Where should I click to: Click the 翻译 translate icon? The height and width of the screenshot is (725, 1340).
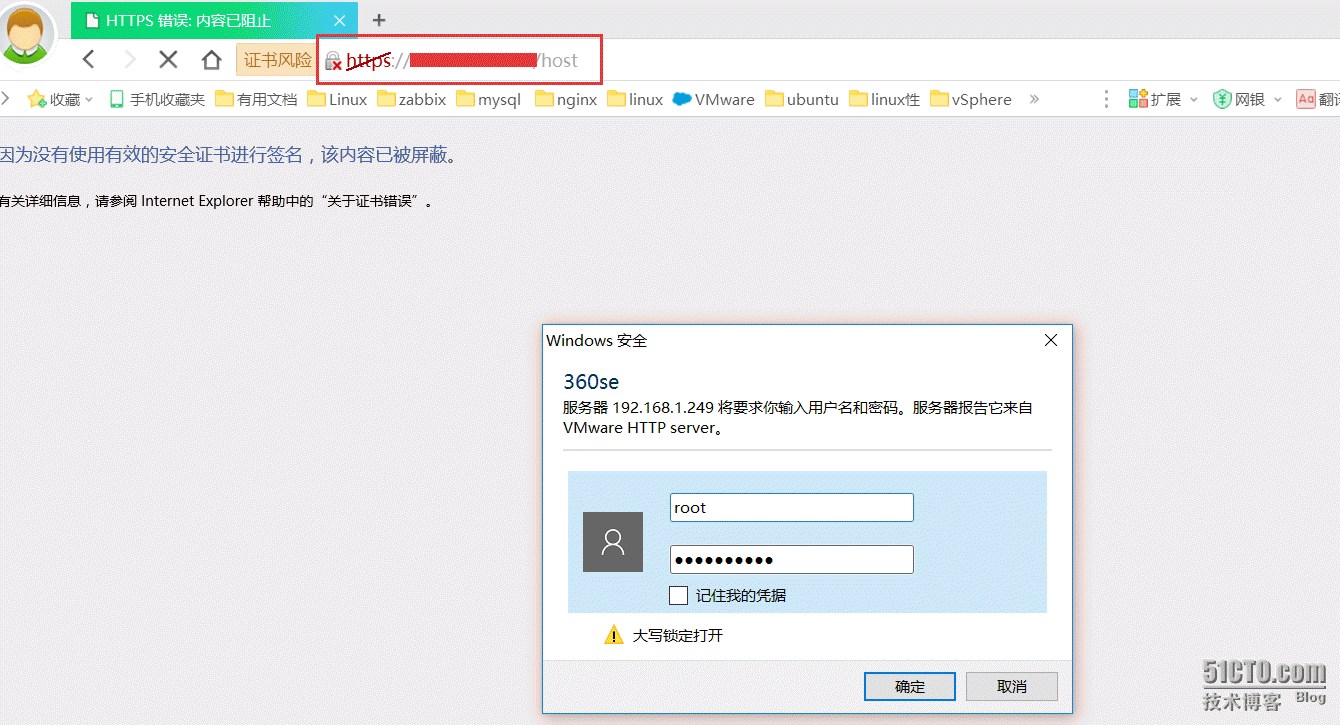click(1306, 99)
